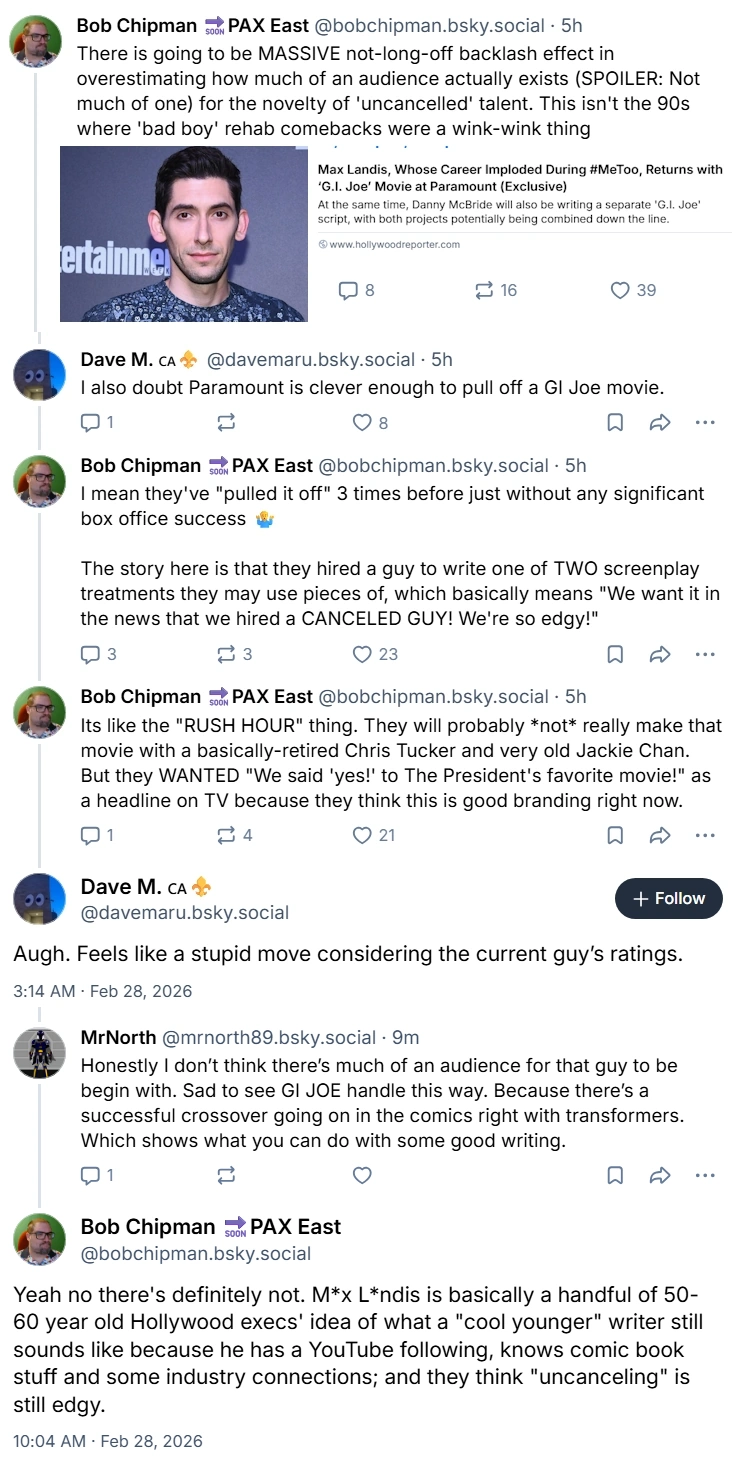This screenshot has width=735, height=1458.
Task: Click MrNorth's avatar image
Action: (39, 1052)
